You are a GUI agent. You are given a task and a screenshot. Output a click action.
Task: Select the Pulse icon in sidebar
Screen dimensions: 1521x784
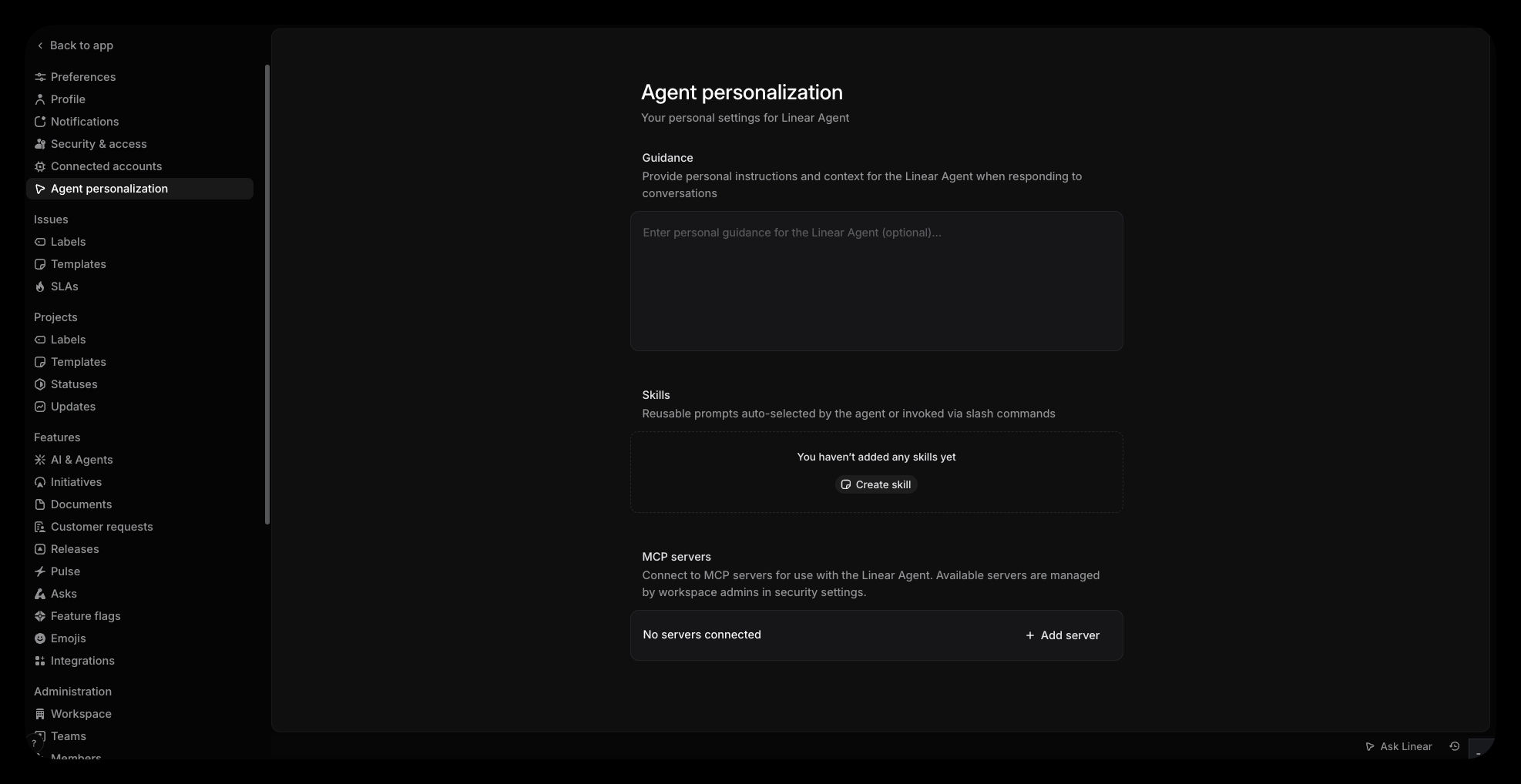(x=41, y=571)
